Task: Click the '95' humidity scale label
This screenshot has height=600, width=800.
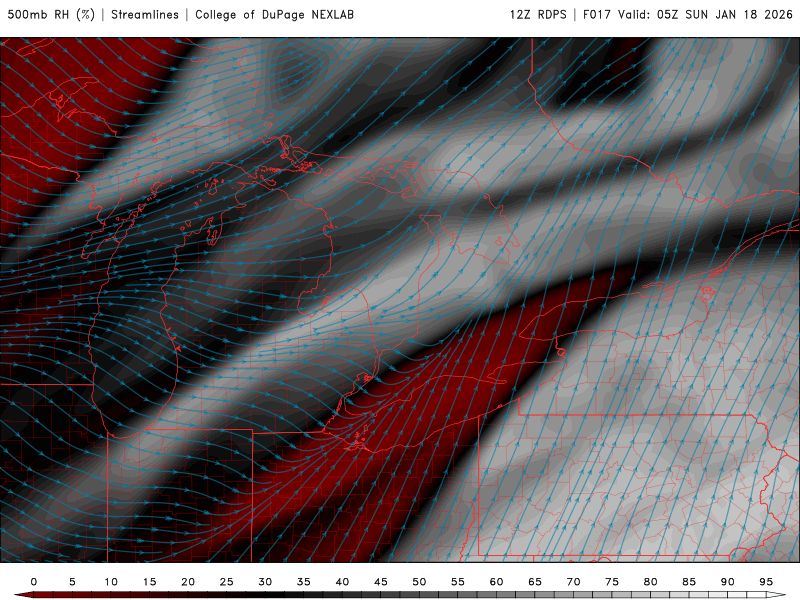Action: pyautogui.click(x=766, y=582)
